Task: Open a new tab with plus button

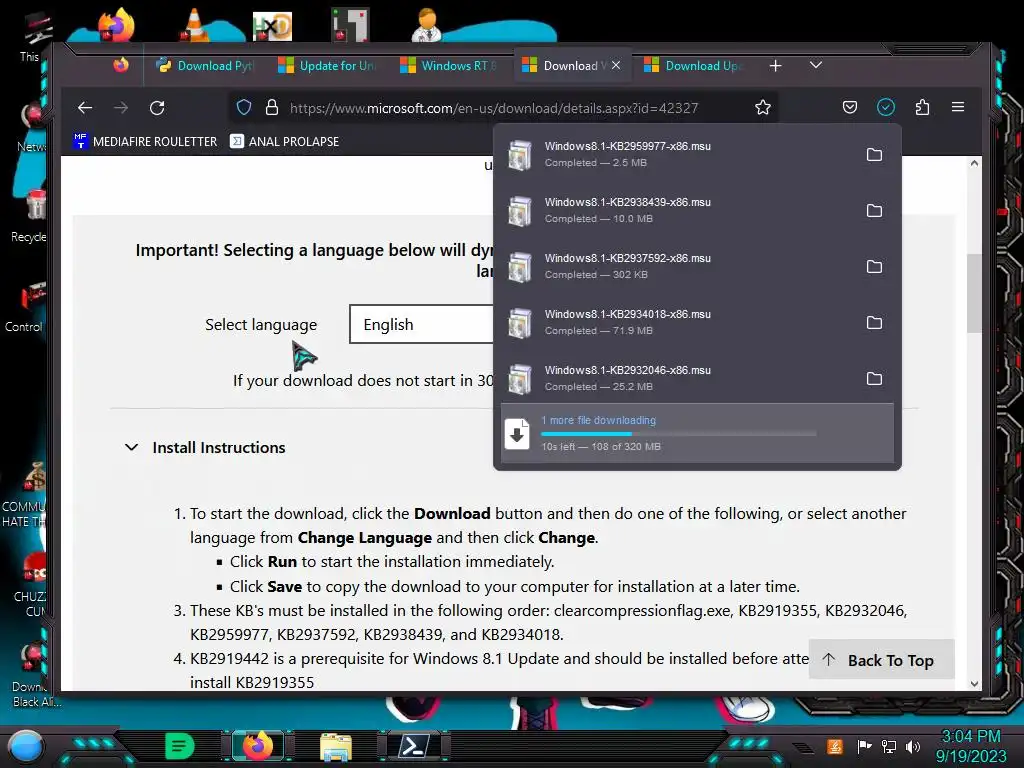Action: click(775, 66)
